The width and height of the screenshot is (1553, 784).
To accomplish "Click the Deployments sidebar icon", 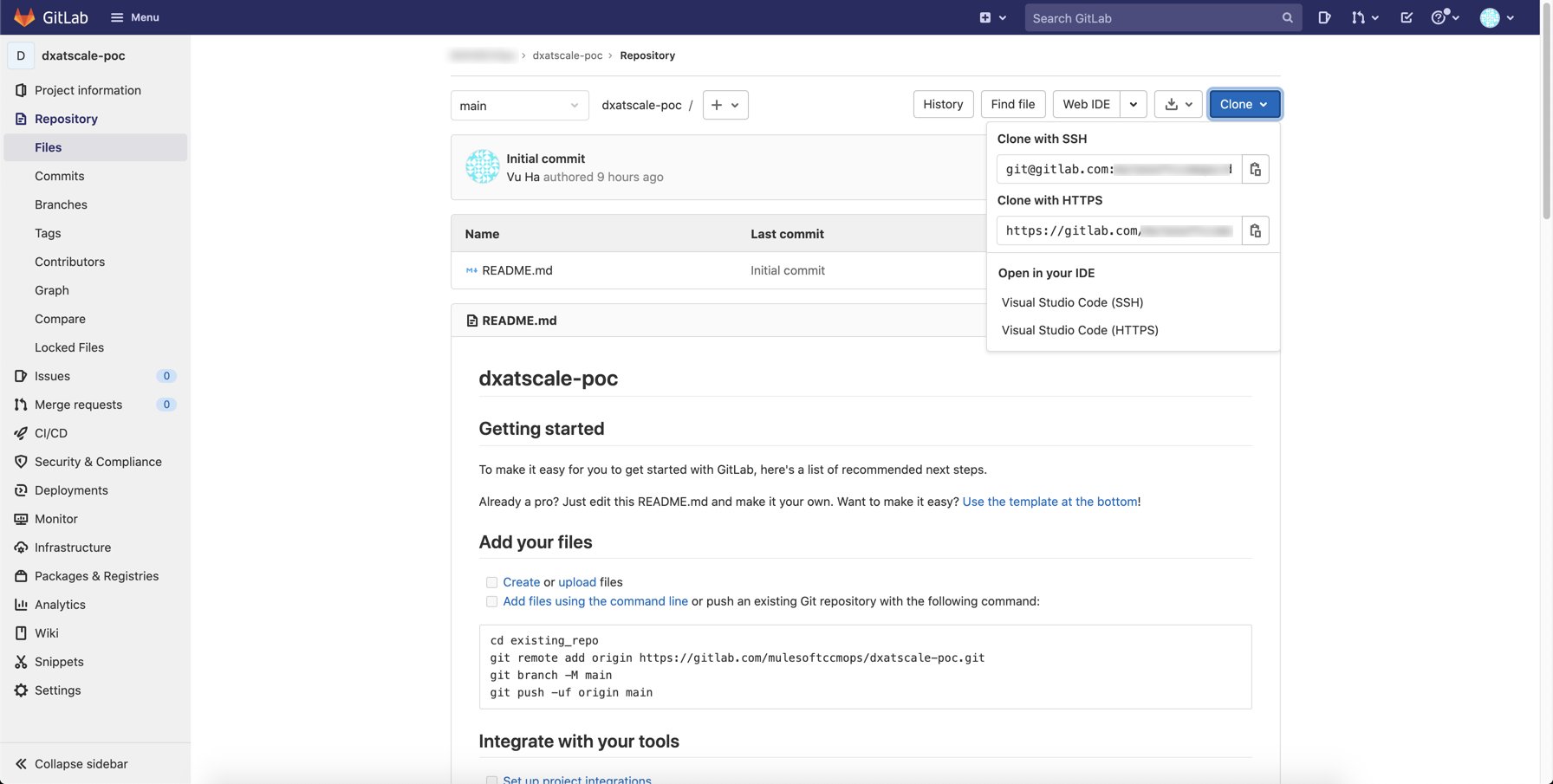I will pos(21,490).
